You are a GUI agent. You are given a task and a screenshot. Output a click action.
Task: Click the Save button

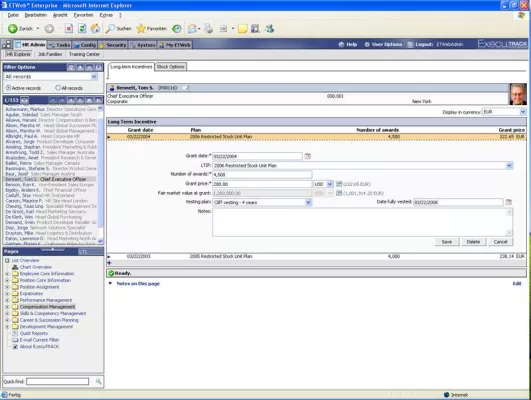tap(447, 242)
